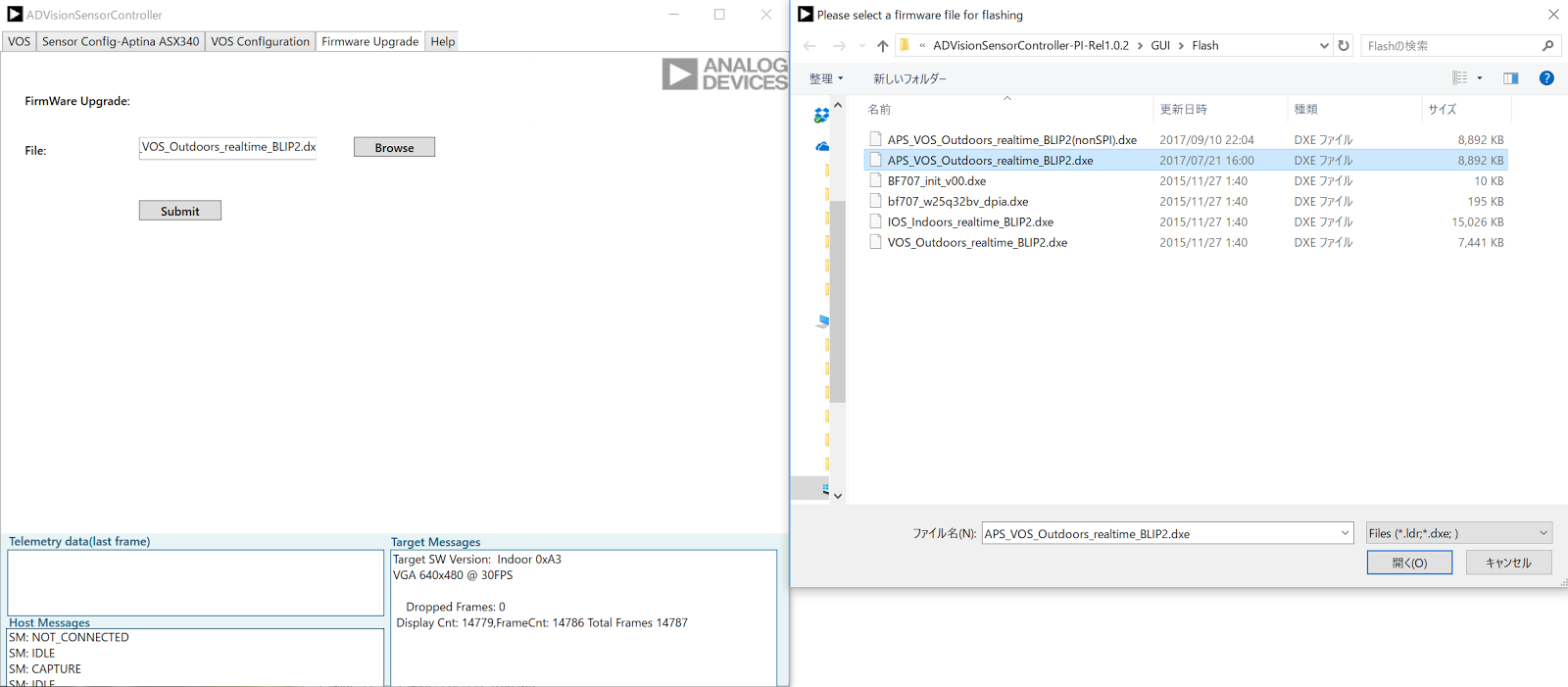
Task: Open recent locations dropdown arrow
Action: [862, 46]
